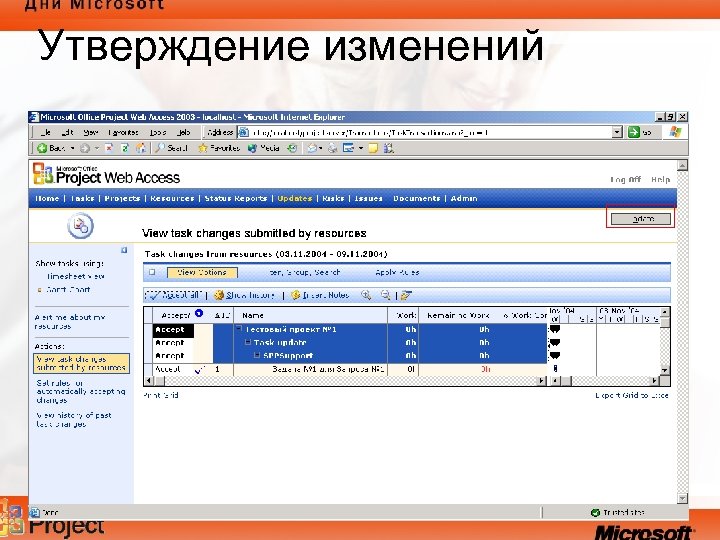The width and height of the screenshot is (720, 540).
Task: Click the Internet Explorer Back arrow icon
Action: pos(42,148)
